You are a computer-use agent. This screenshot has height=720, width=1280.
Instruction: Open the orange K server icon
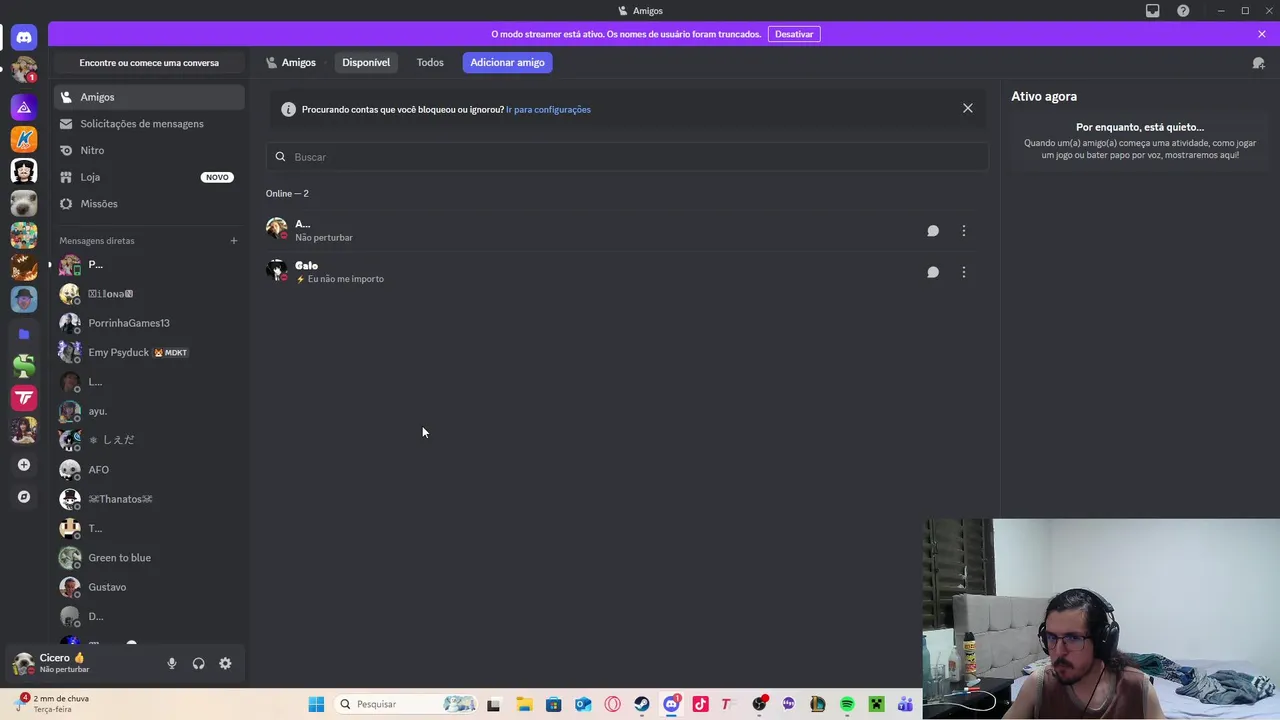tap(24, 139)
